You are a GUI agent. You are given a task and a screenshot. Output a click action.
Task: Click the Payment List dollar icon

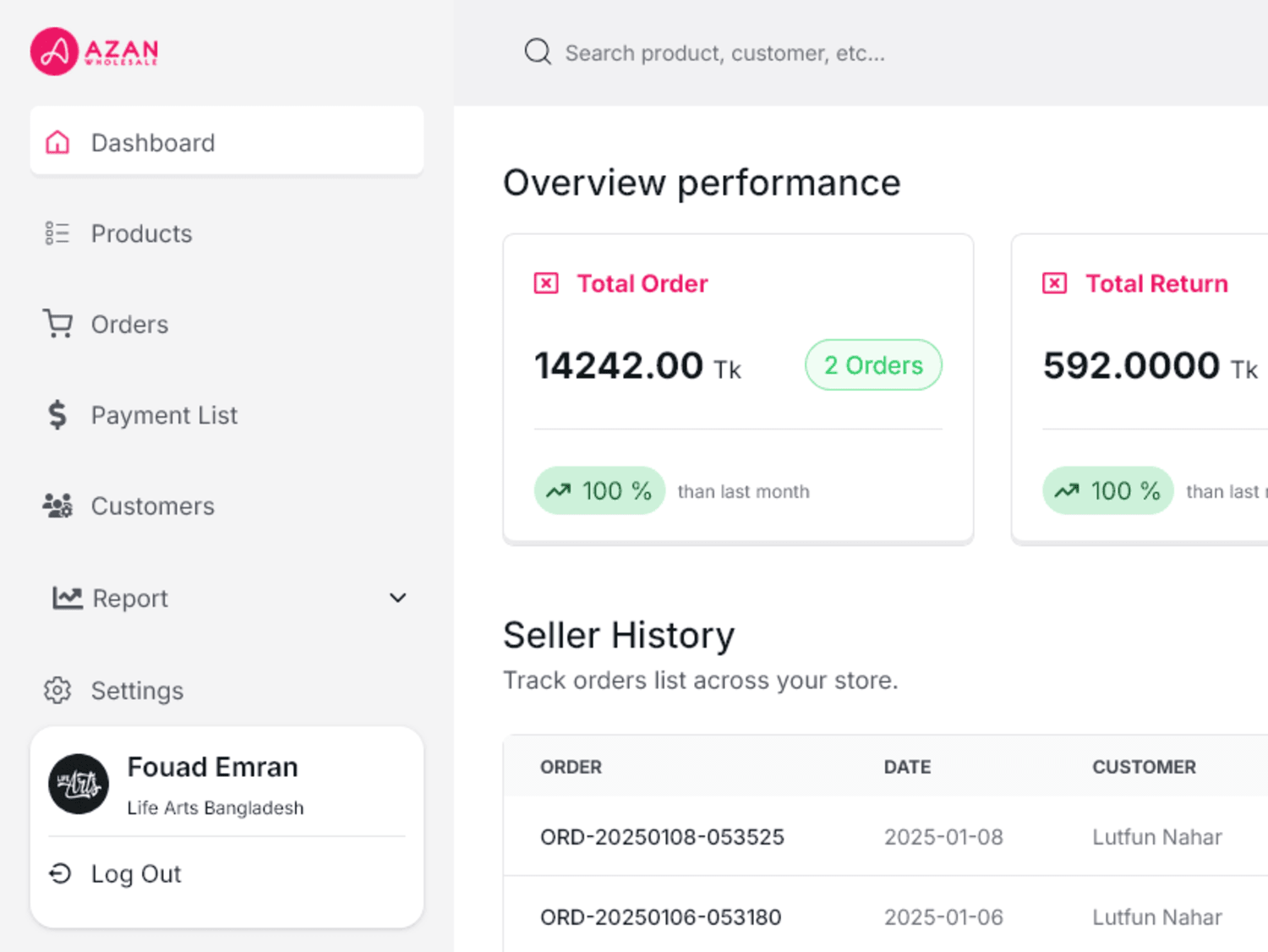[57, 415]
